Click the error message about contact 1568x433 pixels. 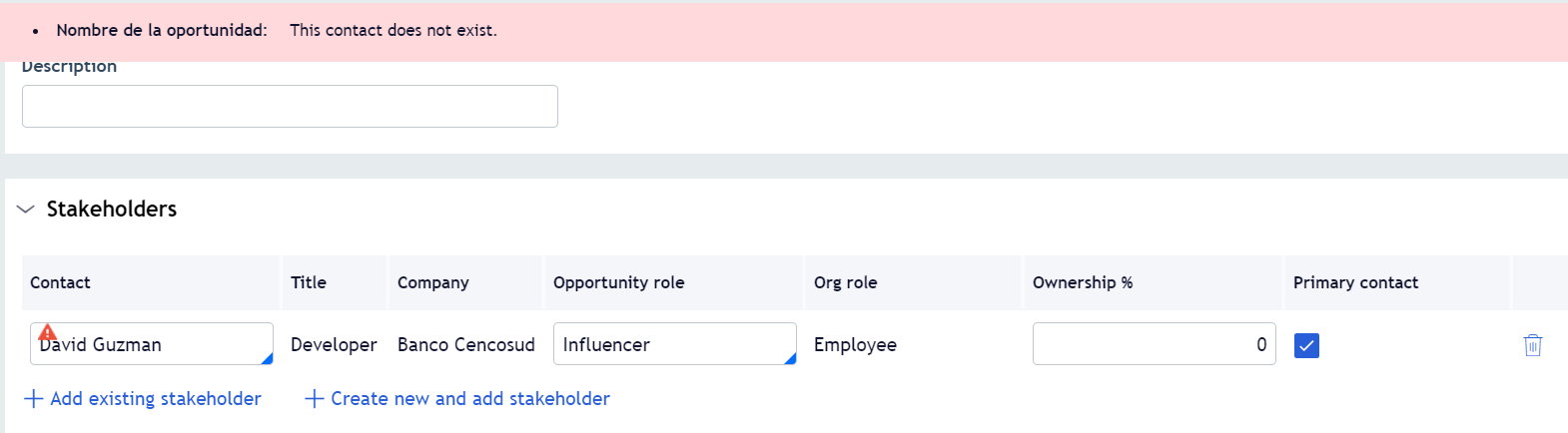click(x=393, y=30)
